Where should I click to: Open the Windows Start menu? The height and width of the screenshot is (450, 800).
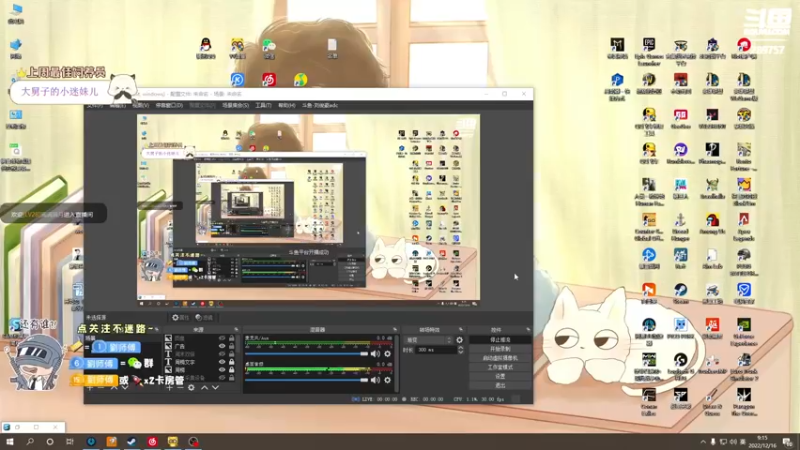tap(10, 442)
